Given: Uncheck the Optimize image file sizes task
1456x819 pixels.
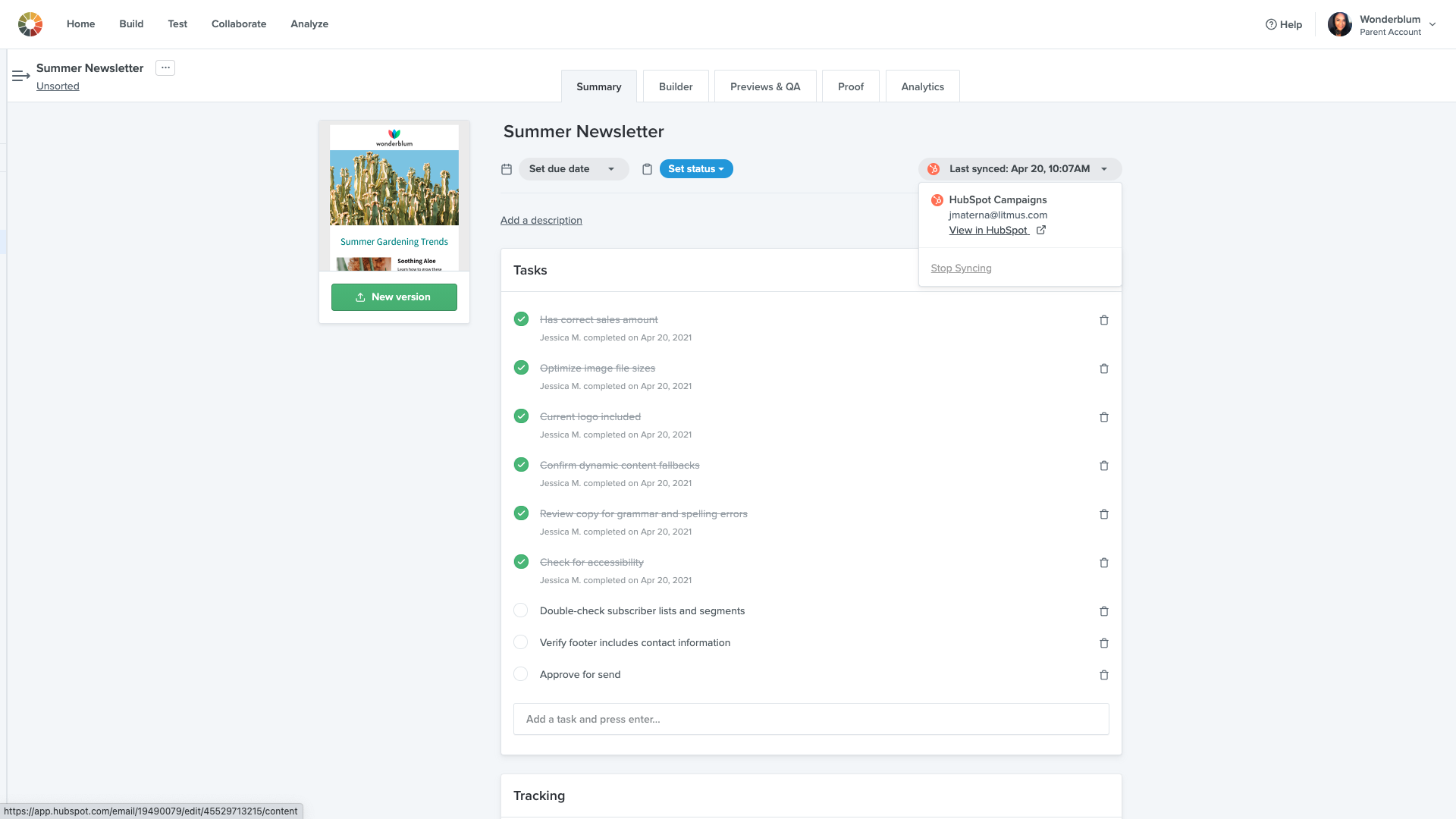Looking at the screenshot, I should pos(521,368).
